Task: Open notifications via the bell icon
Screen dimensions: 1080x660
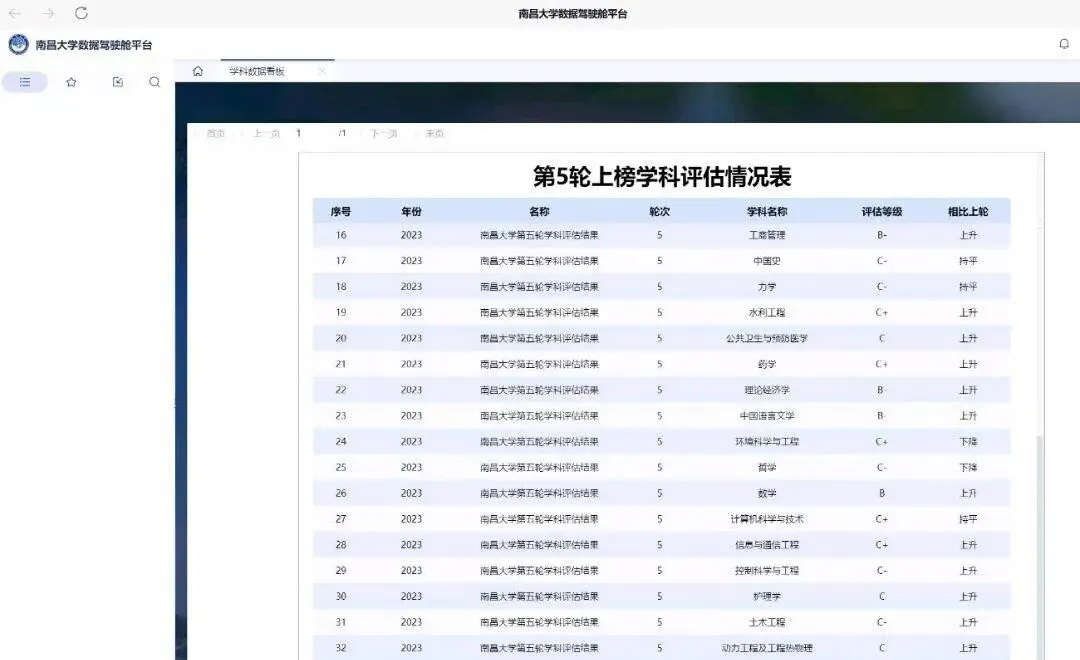Action: pyautogui.click(x=1064, y=44)
